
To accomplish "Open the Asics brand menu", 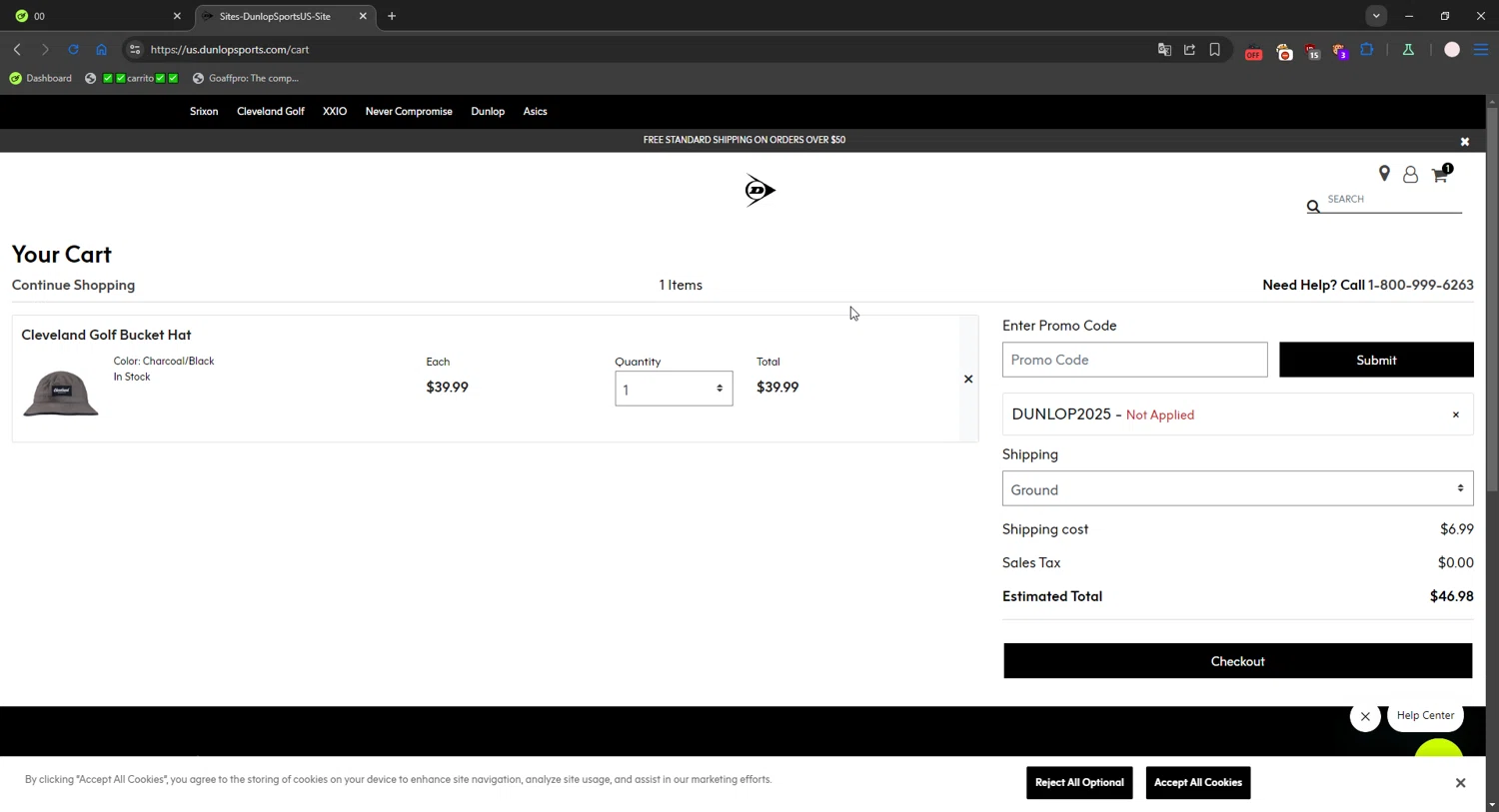I will [535, 111].
